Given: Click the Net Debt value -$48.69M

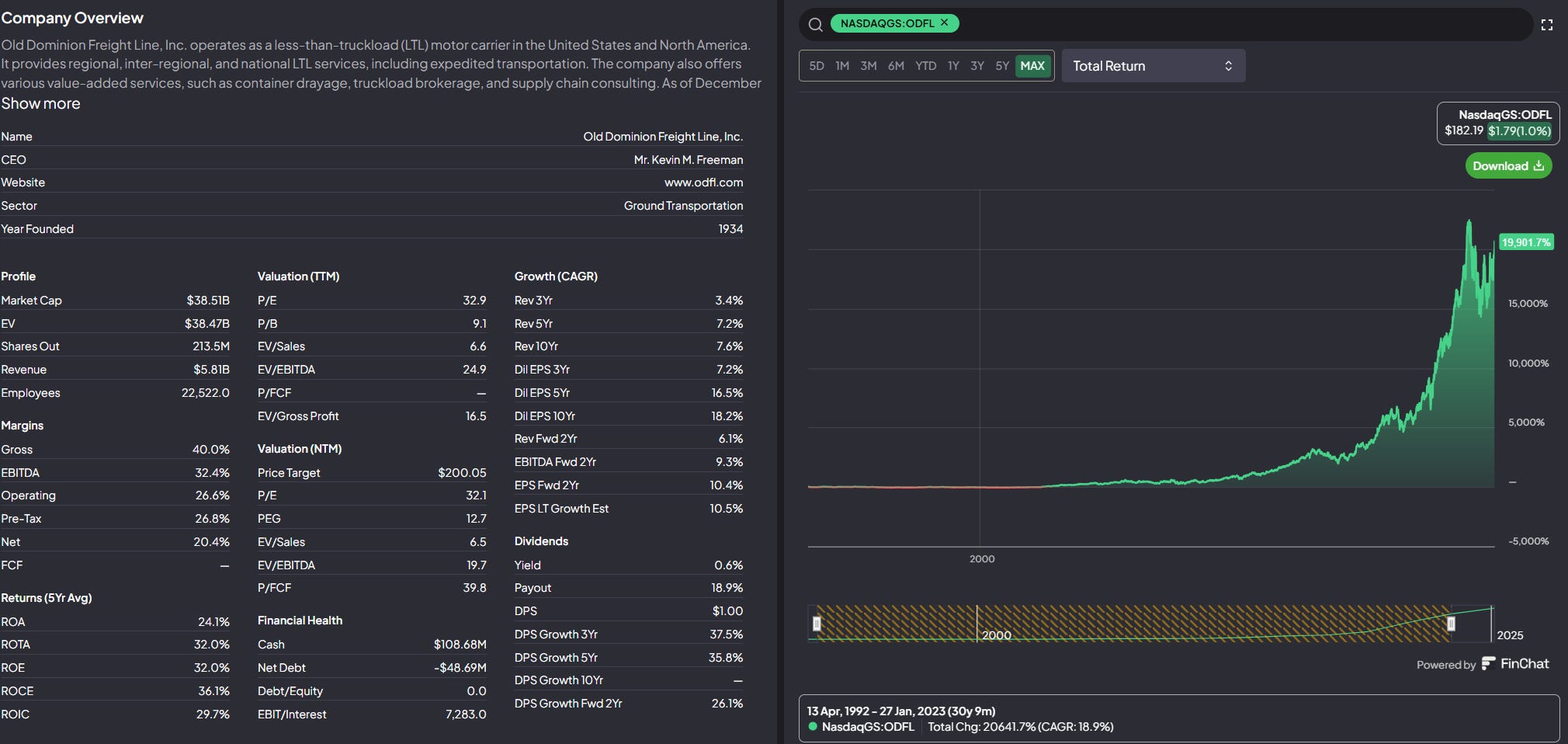Looking at the screenshot, I should [460, 668].
